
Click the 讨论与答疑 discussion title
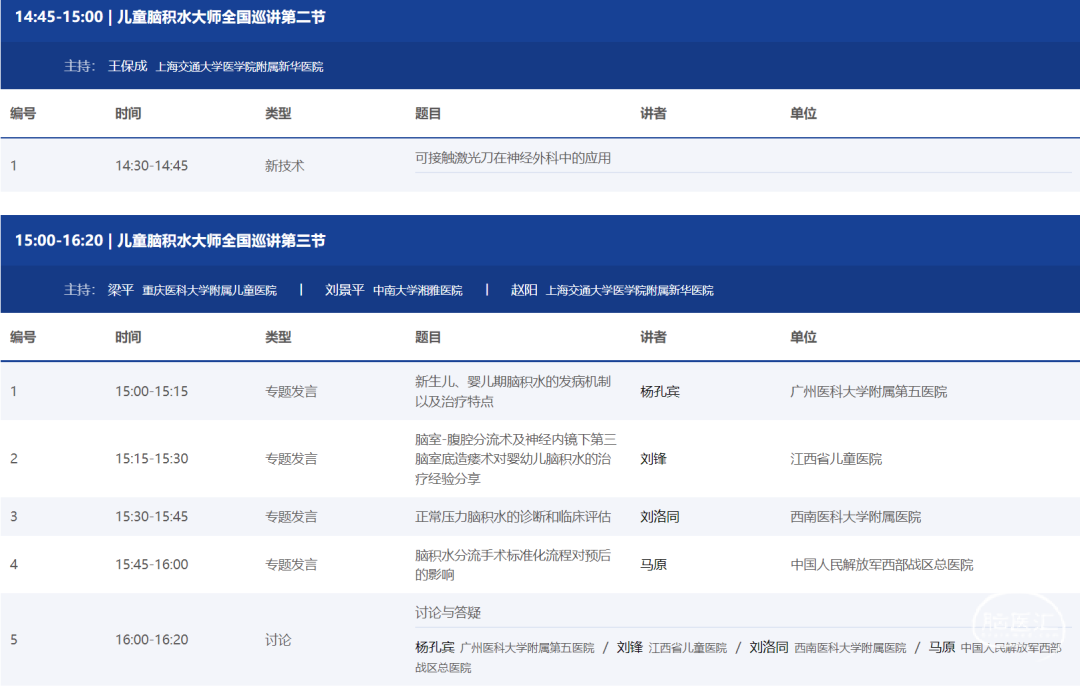[x=448, y=612]
